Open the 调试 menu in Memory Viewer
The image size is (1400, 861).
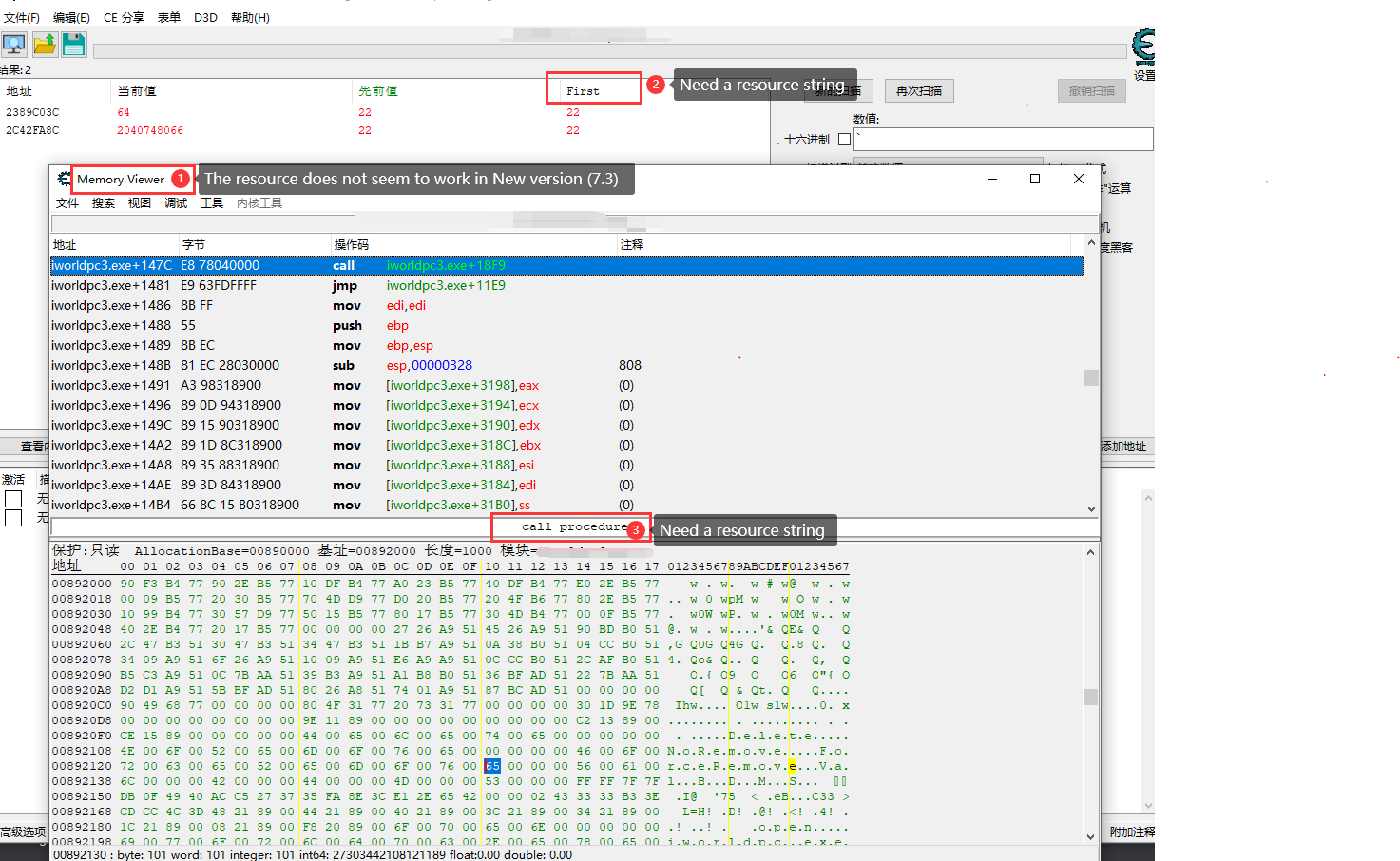pos(176,202)
